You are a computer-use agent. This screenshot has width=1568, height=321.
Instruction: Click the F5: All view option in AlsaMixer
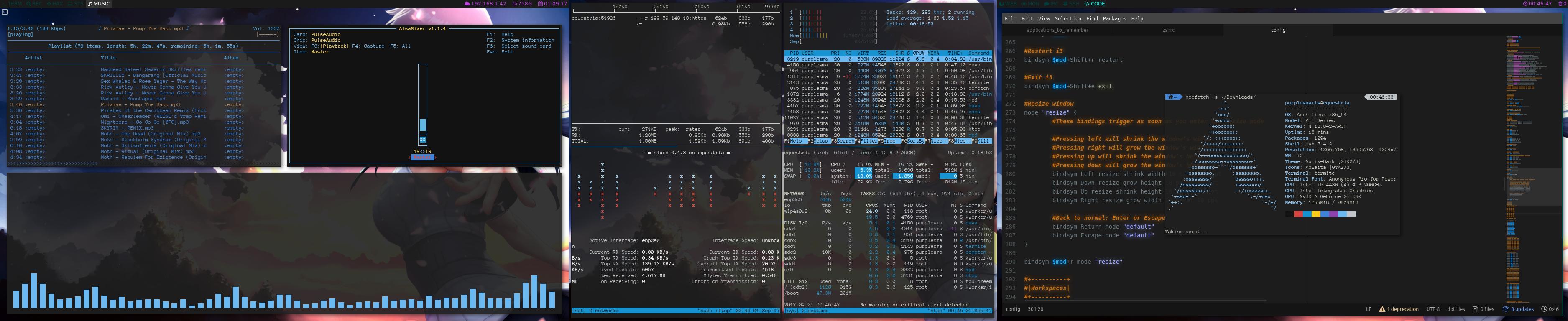click(400, 46)
